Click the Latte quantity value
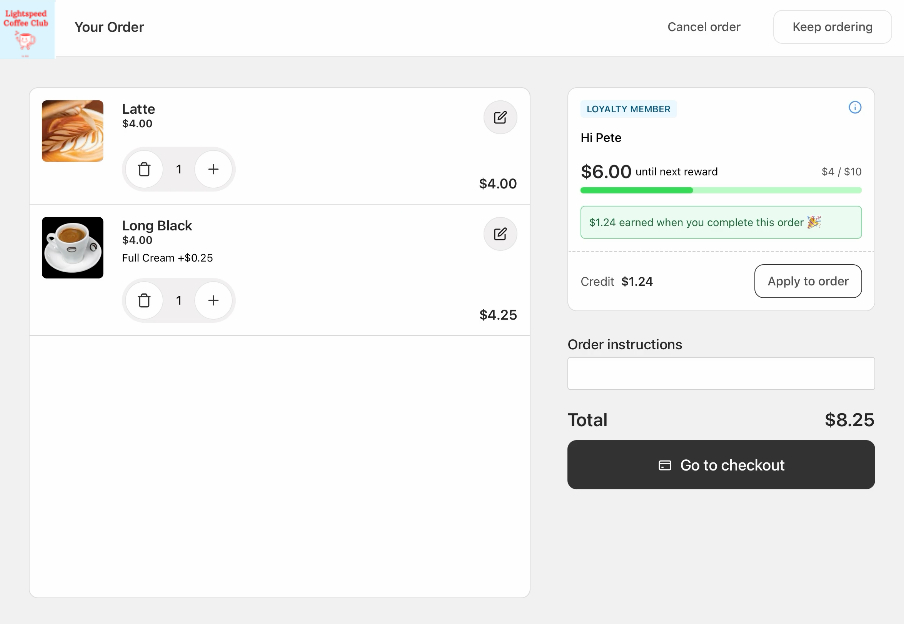904x624 pixels. click(179, 170)
